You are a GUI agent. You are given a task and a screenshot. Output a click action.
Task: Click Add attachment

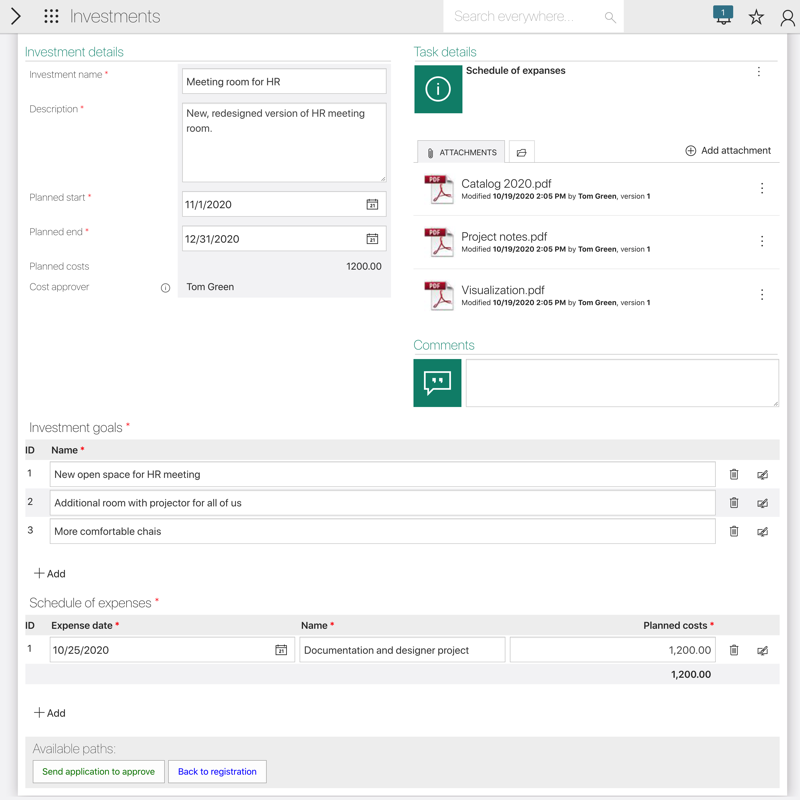point(727,151)
